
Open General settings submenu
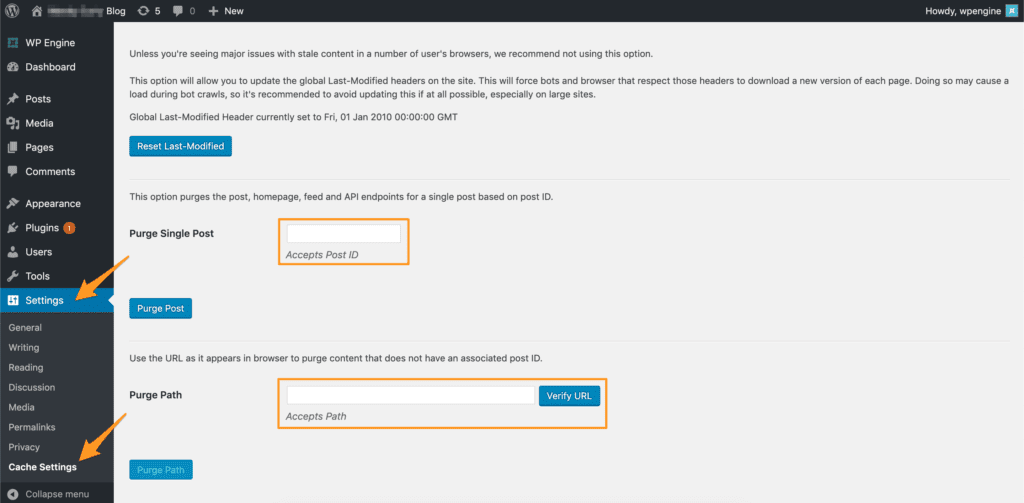[25, 327]
